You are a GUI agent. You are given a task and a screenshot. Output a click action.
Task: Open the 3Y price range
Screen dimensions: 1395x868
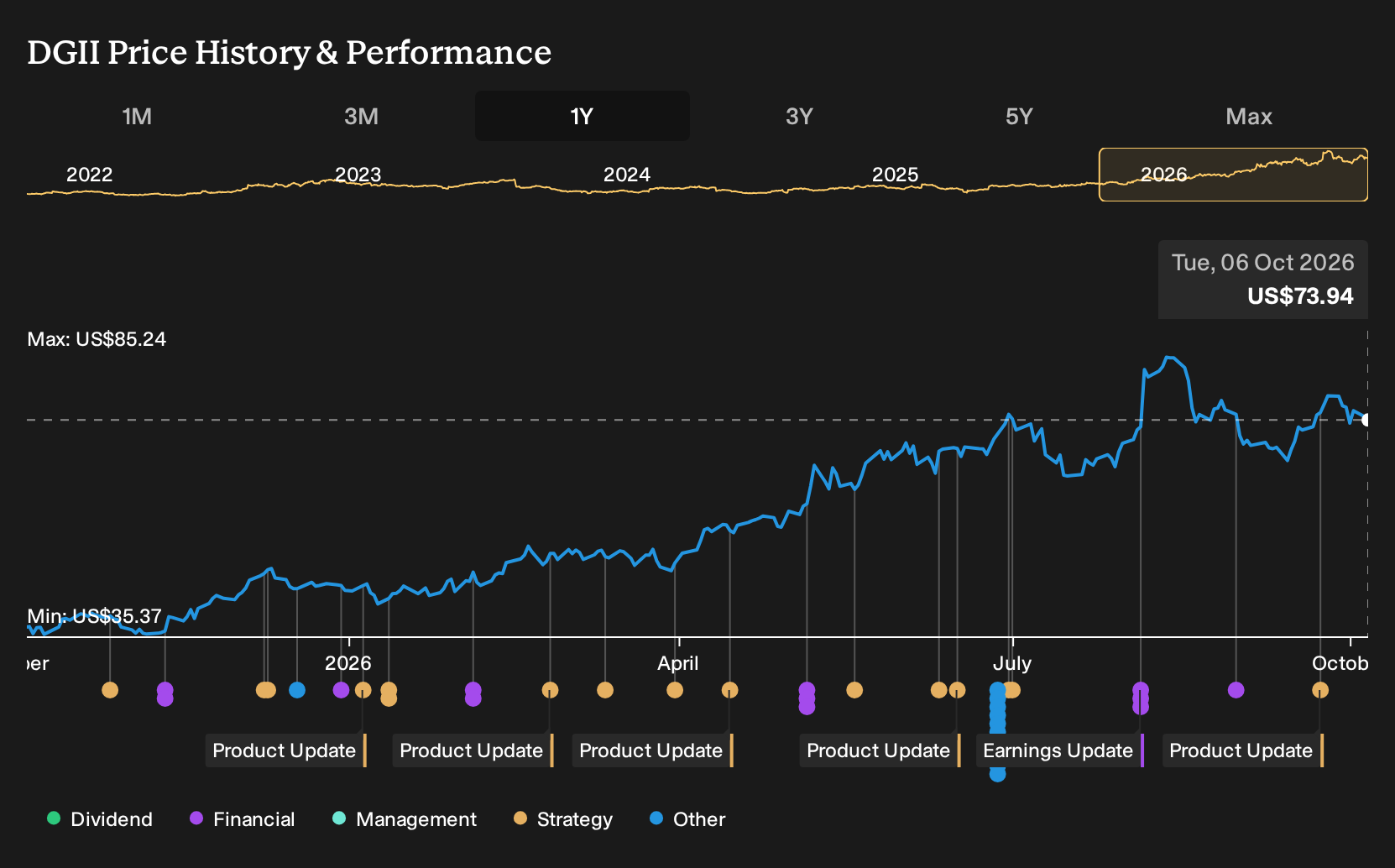(799, 116)
